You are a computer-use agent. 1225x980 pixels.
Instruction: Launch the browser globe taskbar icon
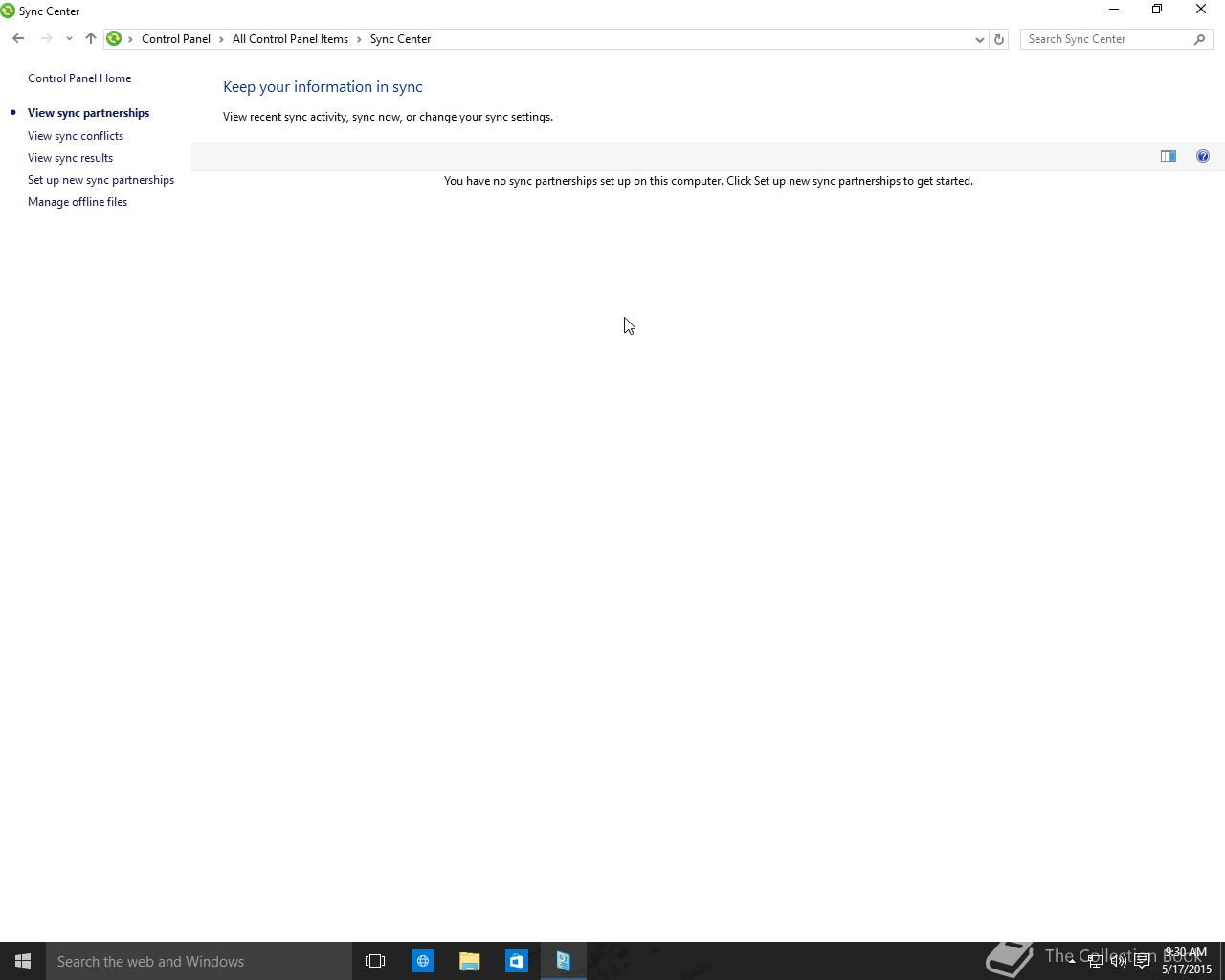point(422,961)
